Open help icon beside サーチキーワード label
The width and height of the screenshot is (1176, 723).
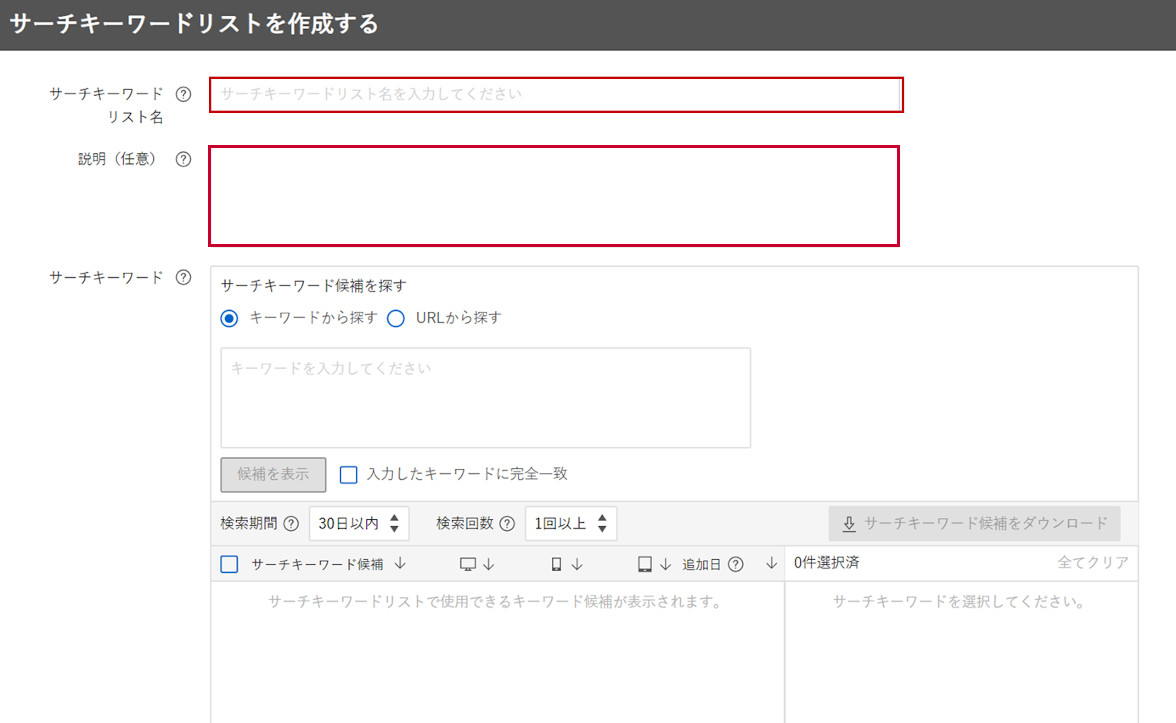click(185, 278)
